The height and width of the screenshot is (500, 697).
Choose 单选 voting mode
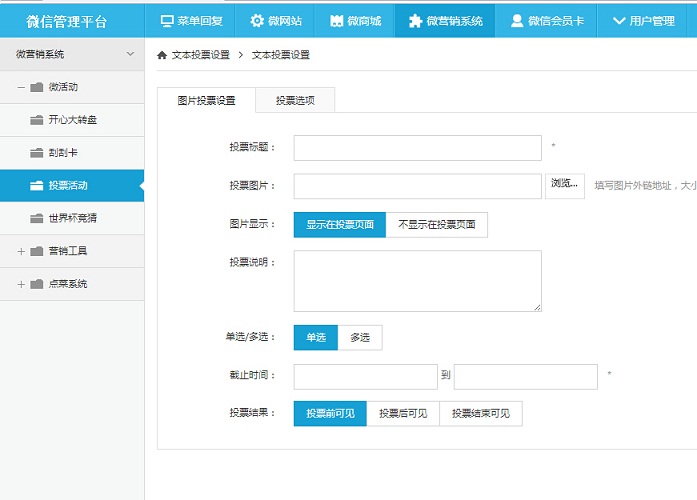point(316,337)
